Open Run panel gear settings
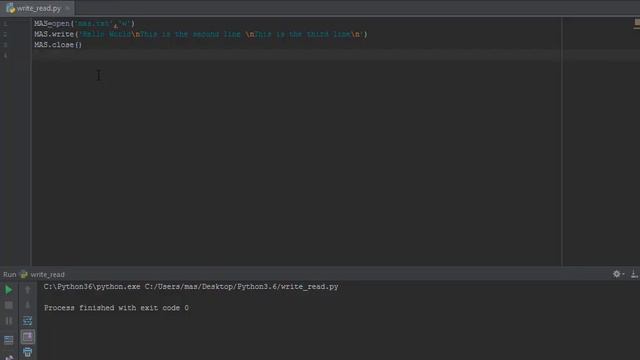This screenshot has height=360, width=640. (x=617, y=274)
